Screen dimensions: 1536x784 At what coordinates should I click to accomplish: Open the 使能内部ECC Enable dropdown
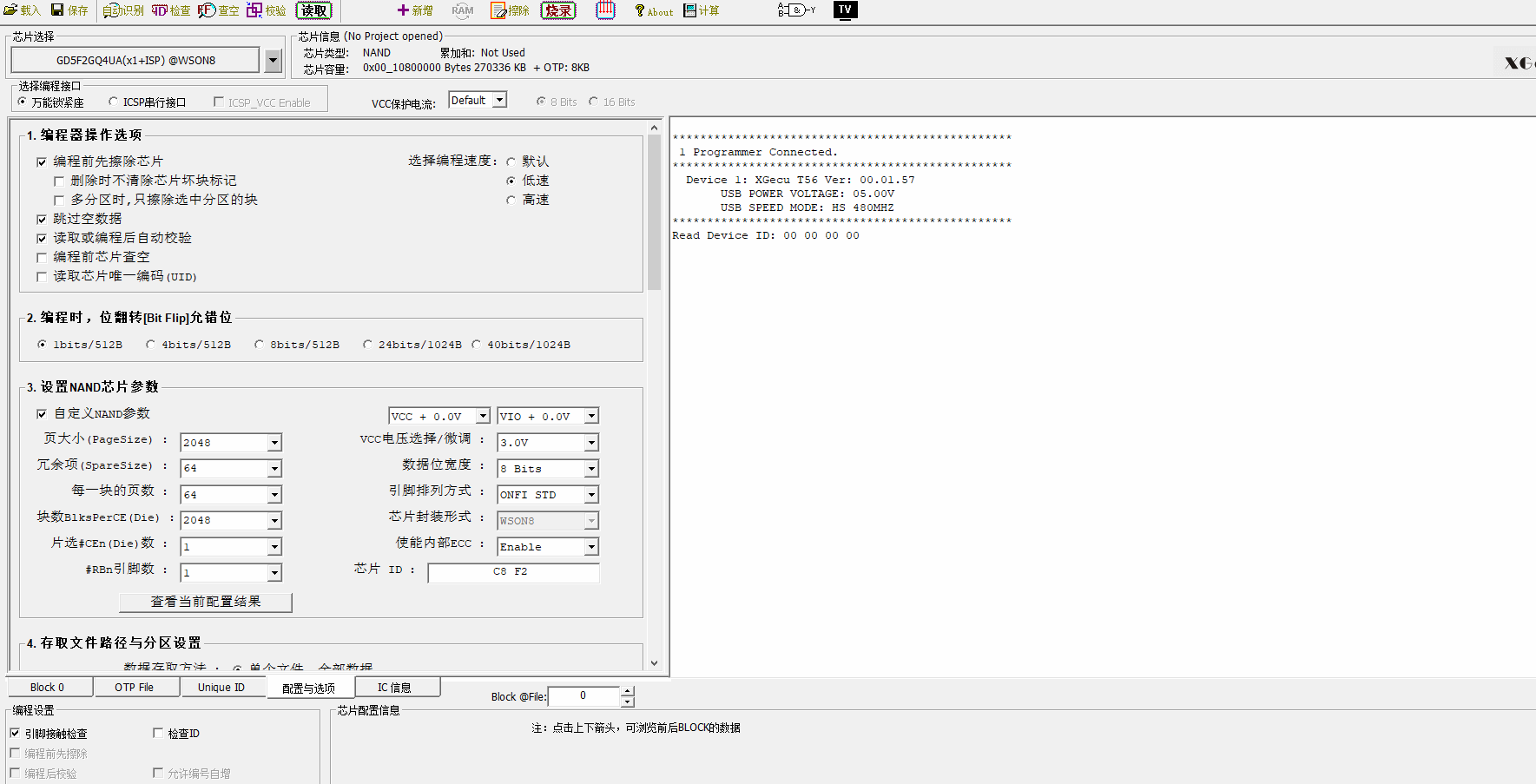click(x=591, y=547)
